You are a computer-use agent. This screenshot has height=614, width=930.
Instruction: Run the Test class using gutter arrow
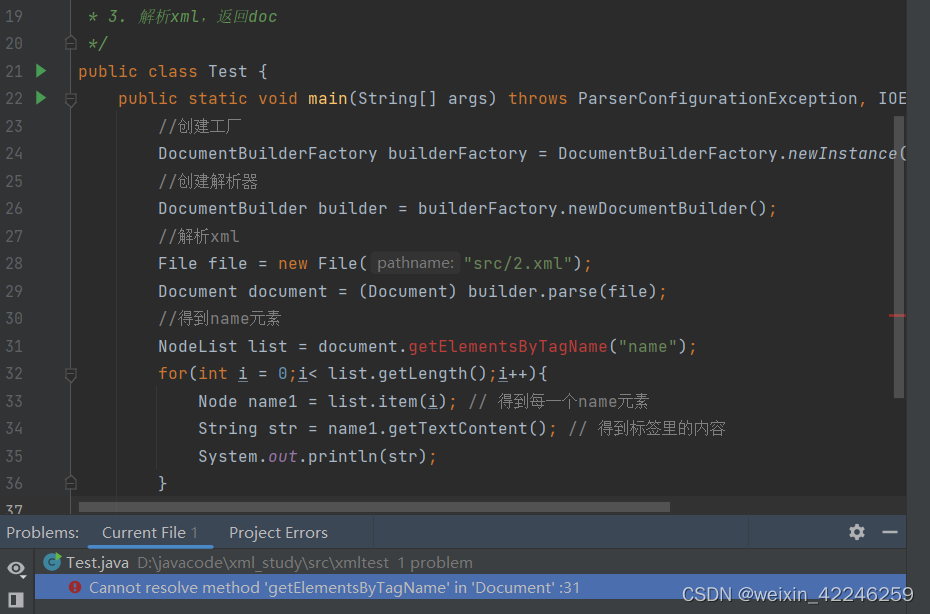41,71
